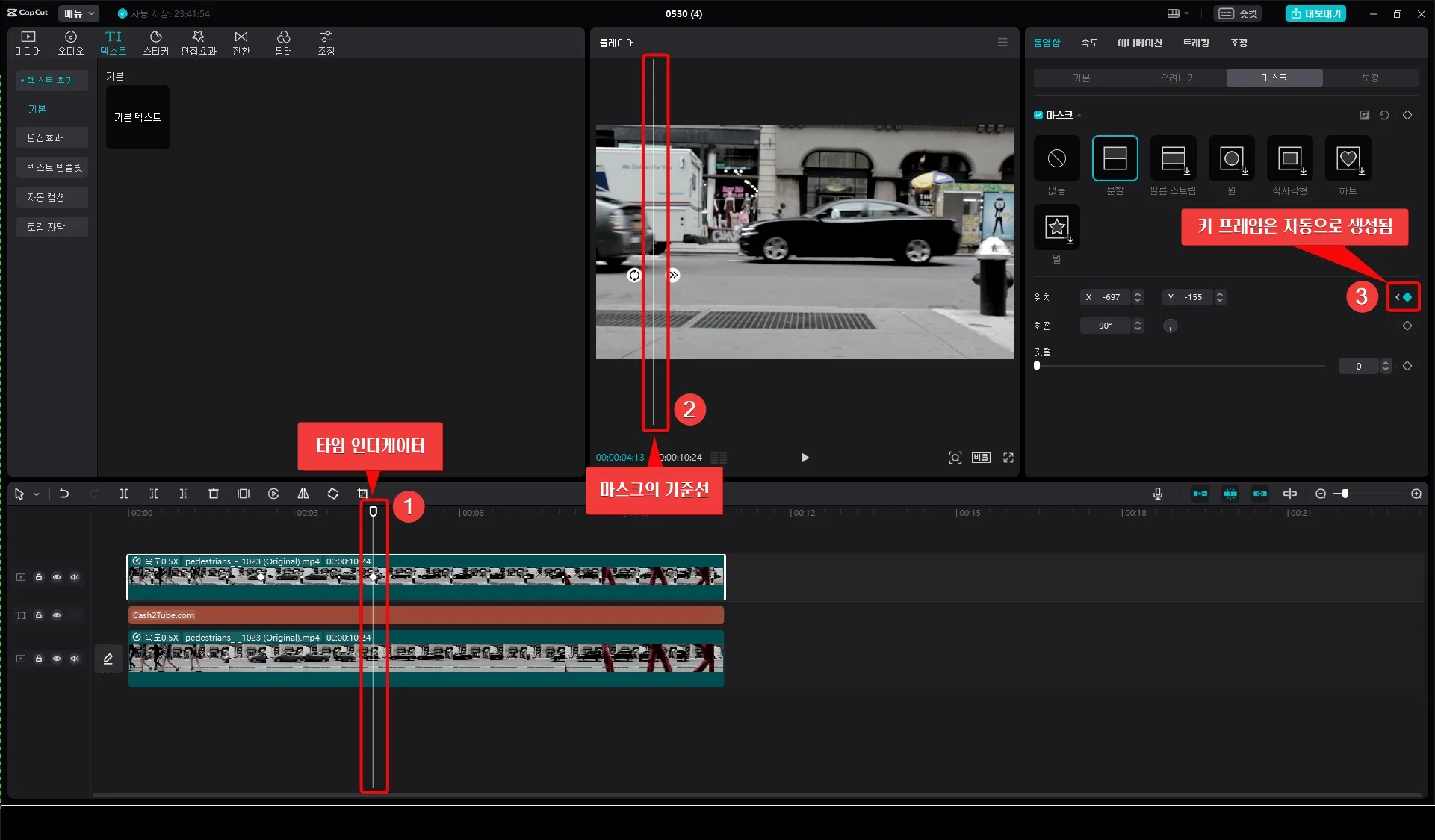Open the Cutout sub-tab
Image resolution: width=1435 pixels, height=840 pixels.
[1177, 78]
